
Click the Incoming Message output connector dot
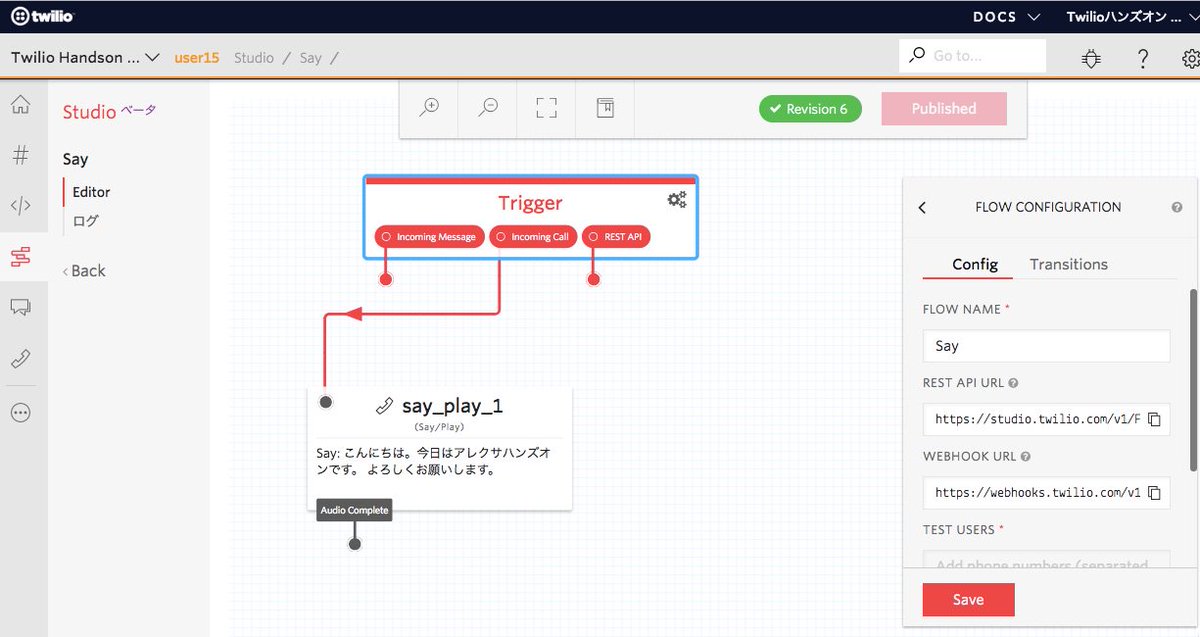(x=386, y=279)
